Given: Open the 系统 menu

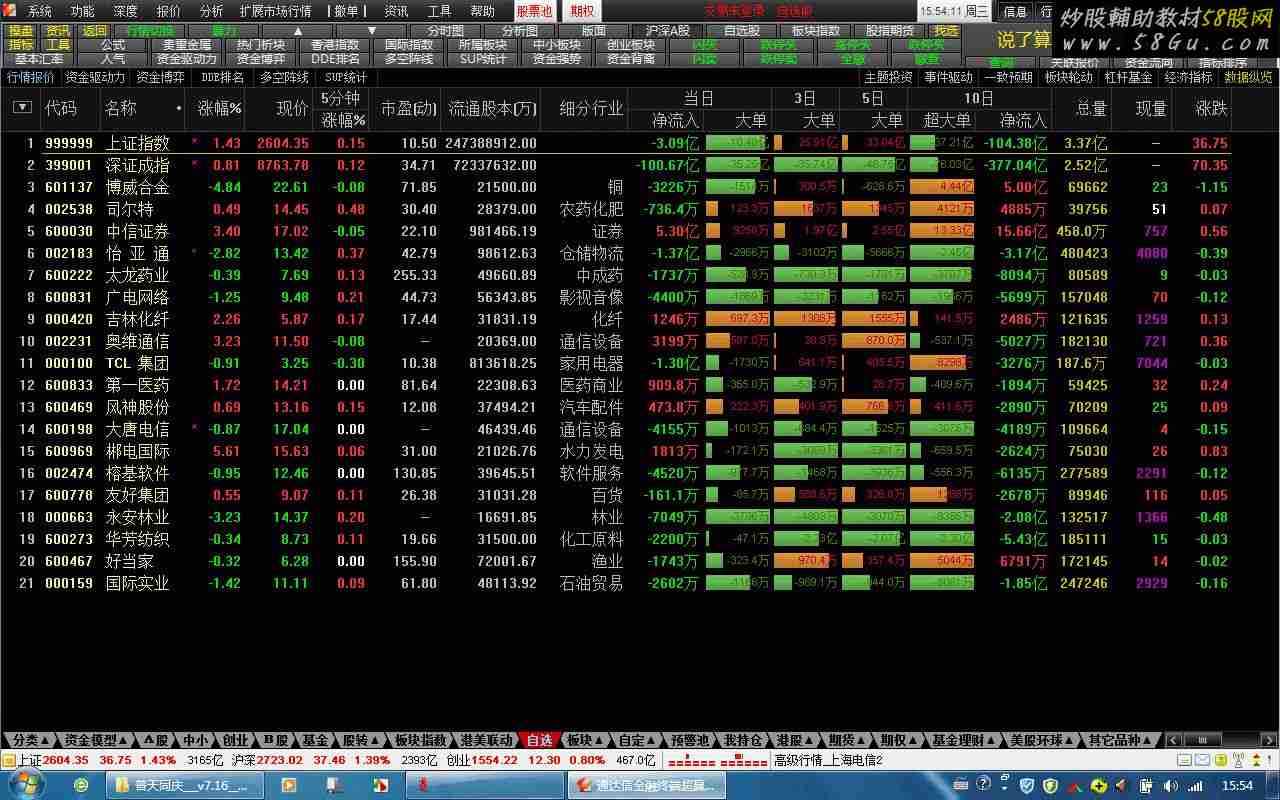Looking at the screenshot, I should [39, 11].
